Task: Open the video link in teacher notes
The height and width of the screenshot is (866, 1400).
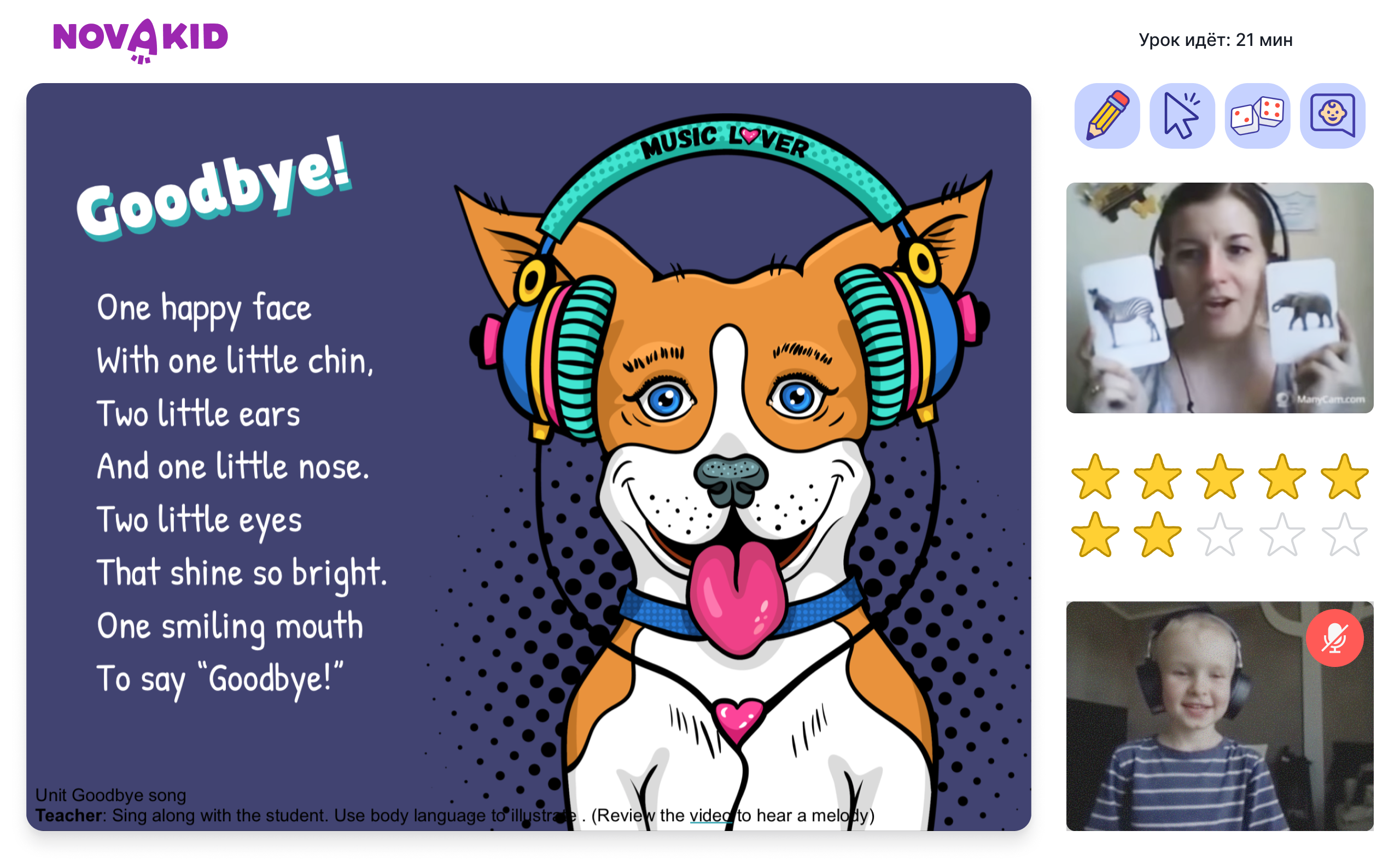Action: pyautogui.click(x=710, y=815)
